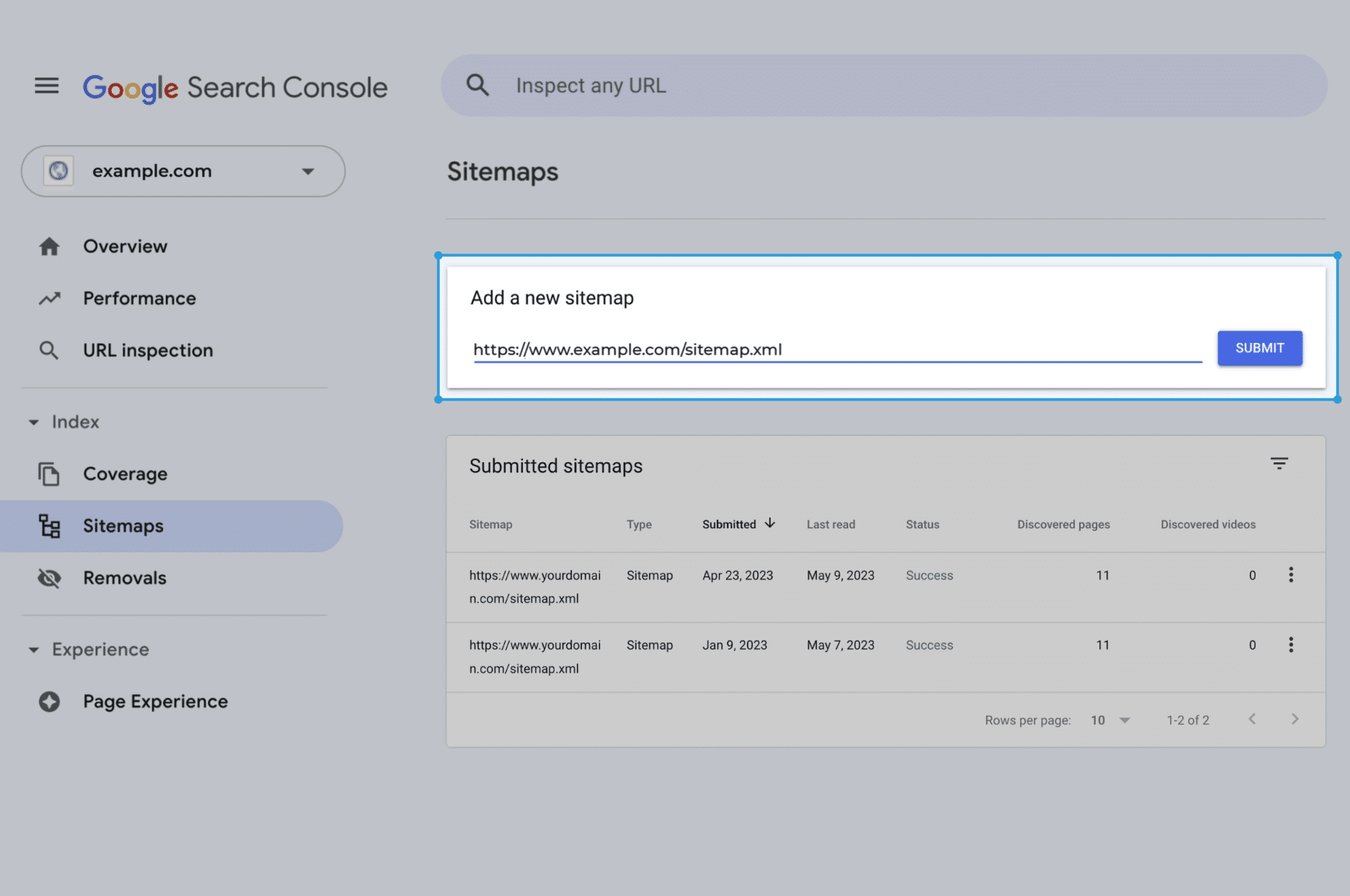
Task: Open Removals in sidebar
Action: pos(125,578)
